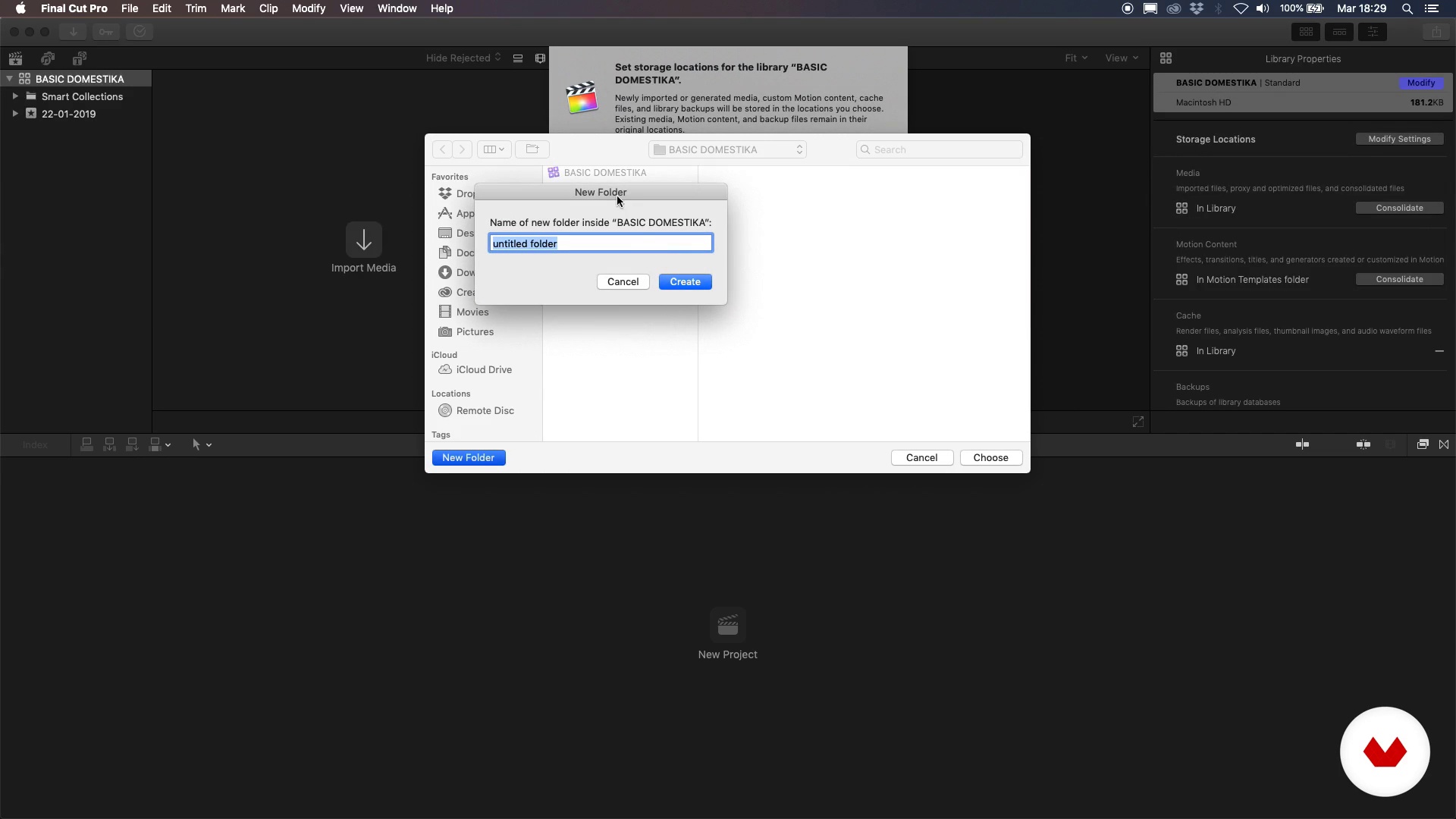Toggle skimming icon in timeline bar

(1303, 444)
